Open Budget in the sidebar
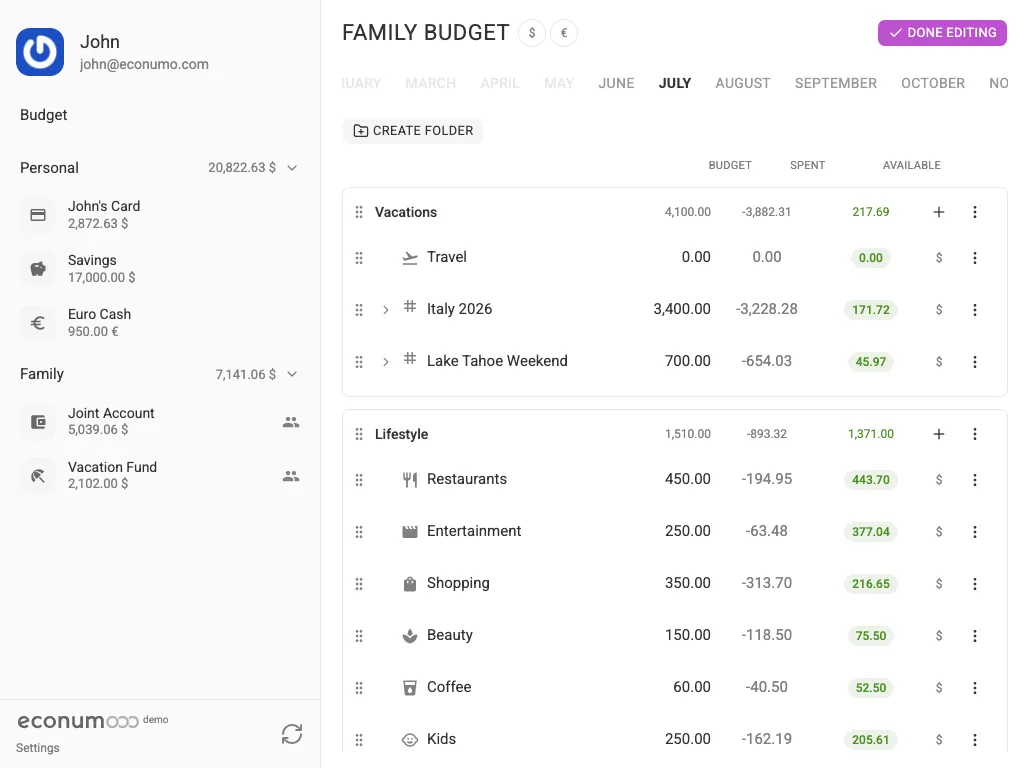This screenshot has width=1024, height=768. click(x=43, y=115)
